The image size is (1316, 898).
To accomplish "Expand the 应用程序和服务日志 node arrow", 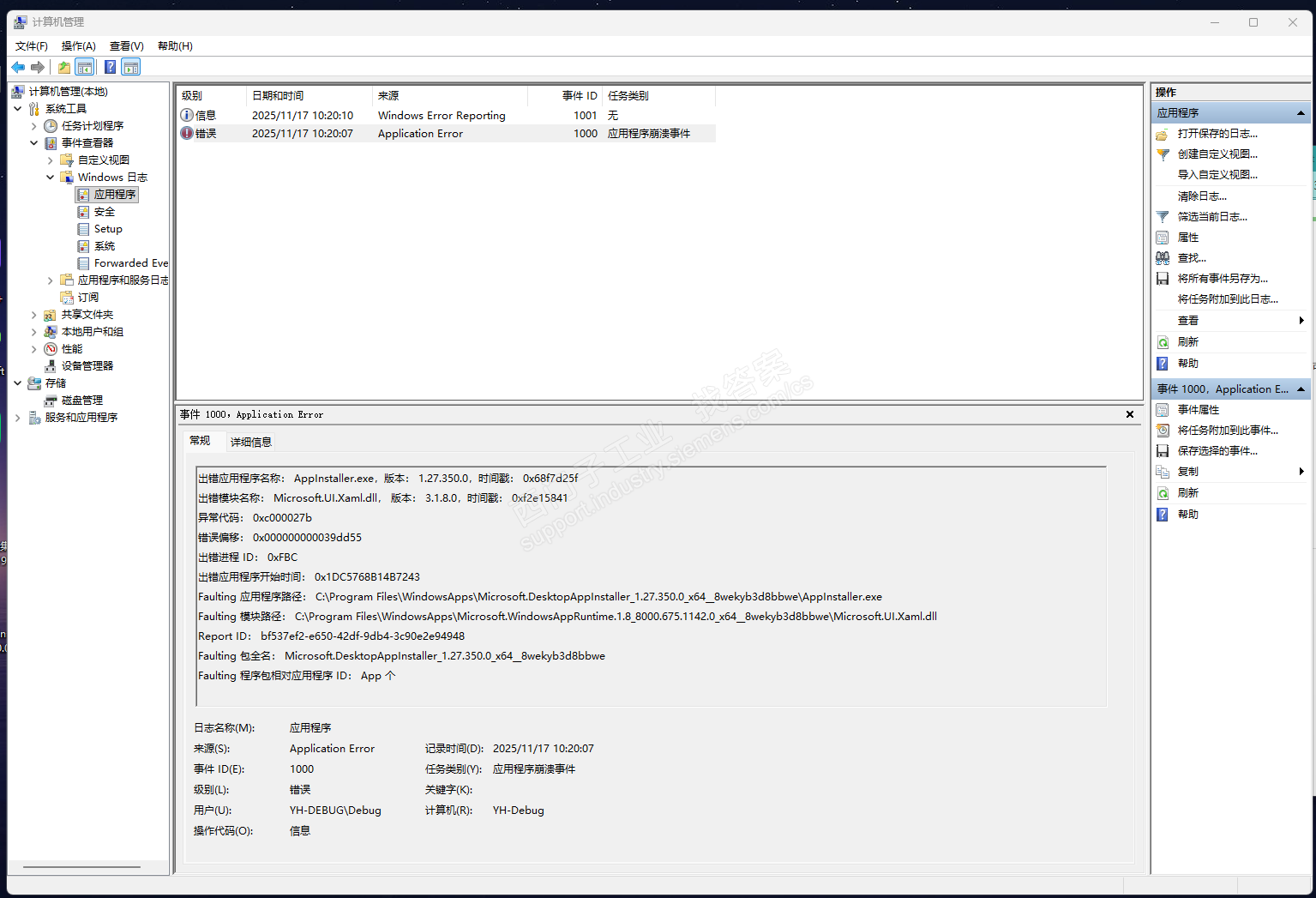I will (x=51, y=280).
